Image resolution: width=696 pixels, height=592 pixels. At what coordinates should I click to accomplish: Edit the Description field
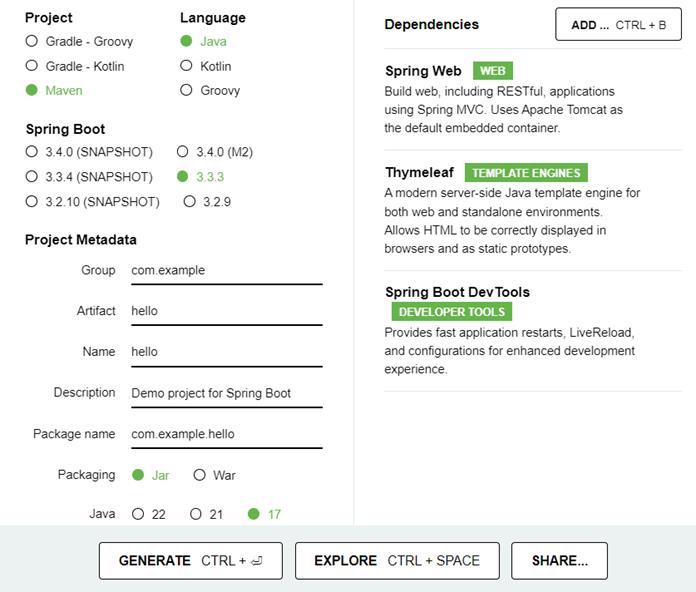coord(227,394)
